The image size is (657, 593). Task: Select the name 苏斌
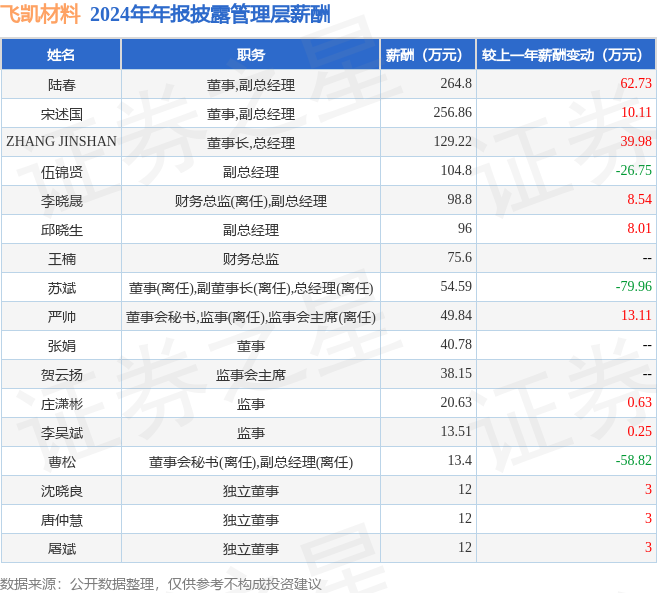pos(62,288)
